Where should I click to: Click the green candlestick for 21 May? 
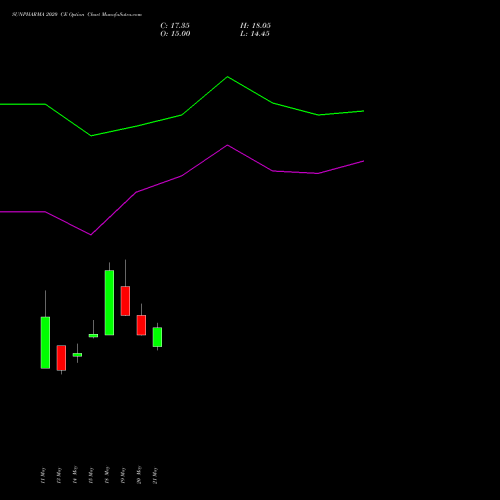(x=157, y=337)
